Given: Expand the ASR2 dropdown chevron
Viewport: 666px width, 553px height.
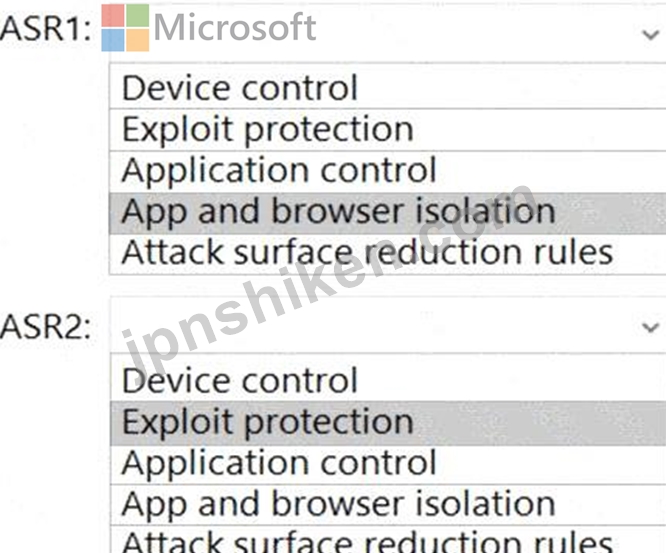Looking at the screenshot, I should click(651, 327).
